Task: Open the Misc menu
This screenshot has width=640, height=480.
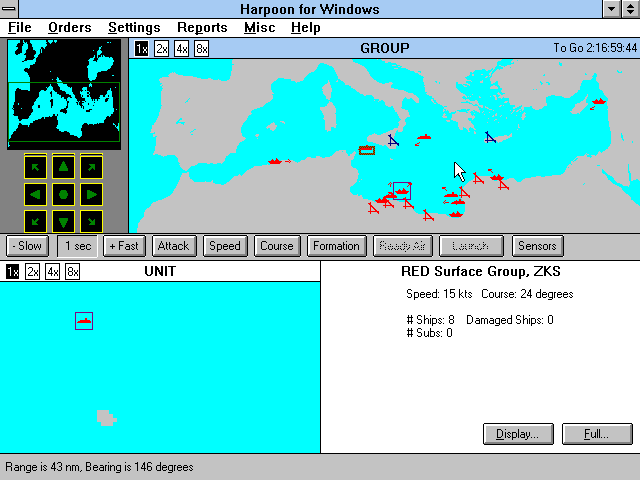Action: click(260, 27)
